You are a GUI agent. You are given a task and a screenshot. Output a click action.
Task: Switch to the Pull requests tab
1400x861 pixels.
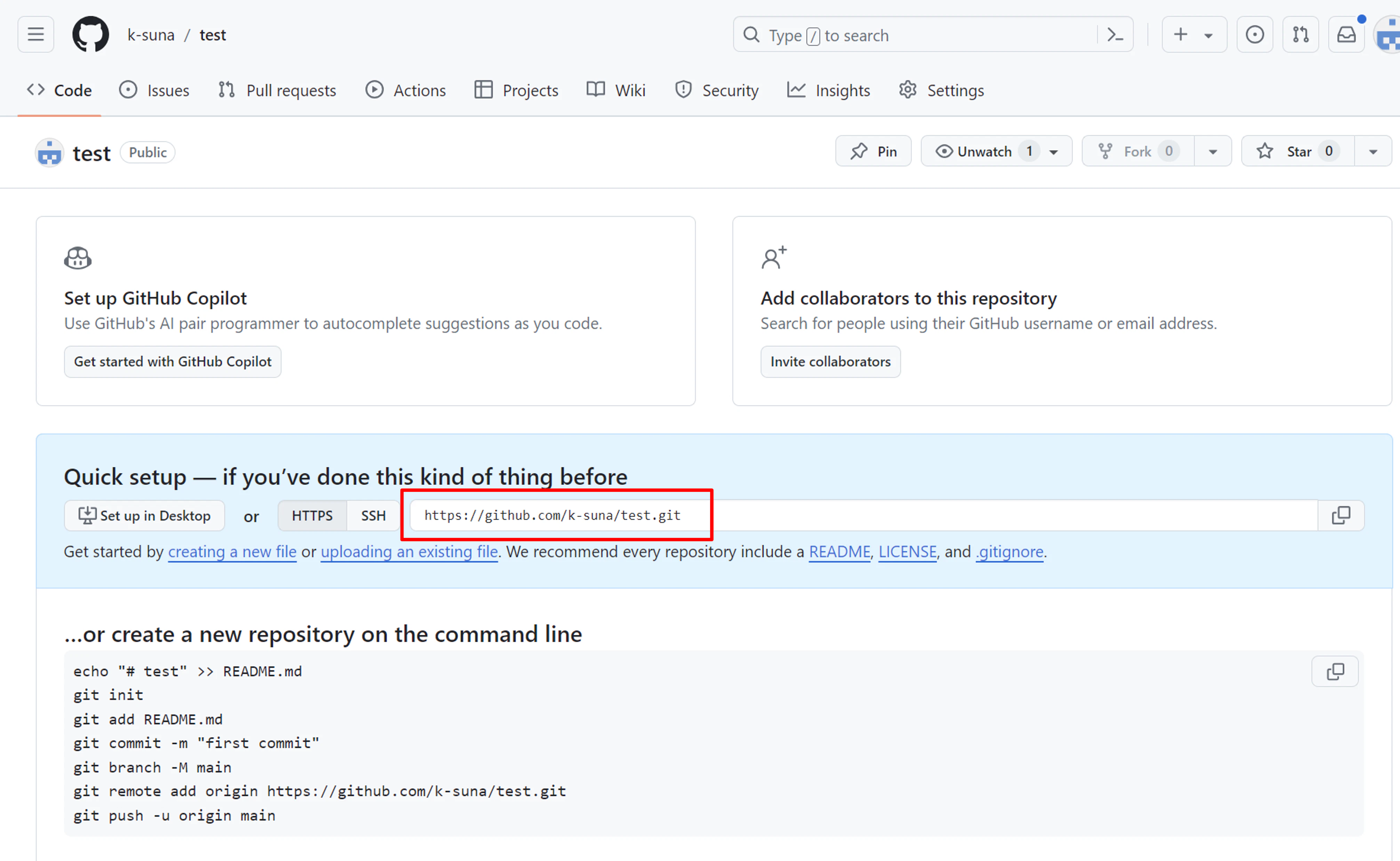(277, 90)
